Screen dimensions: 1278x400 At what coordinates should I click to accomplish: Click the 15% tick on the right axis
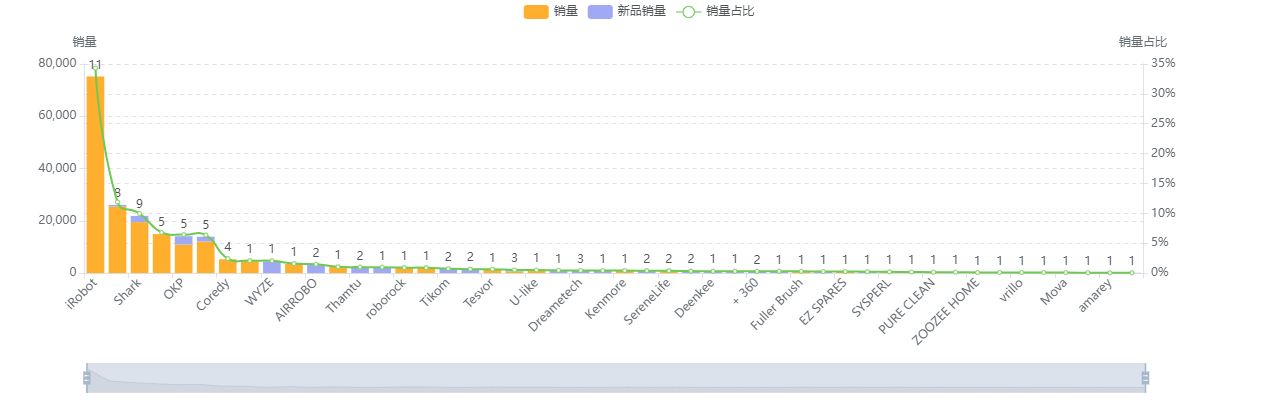click(1162, 183)
